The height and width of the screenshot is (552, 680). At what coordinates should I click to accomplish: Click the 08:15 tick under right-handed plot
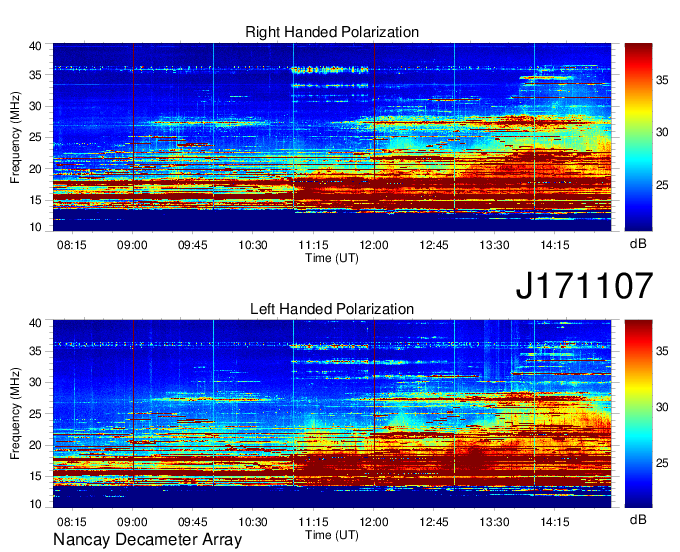72,245
